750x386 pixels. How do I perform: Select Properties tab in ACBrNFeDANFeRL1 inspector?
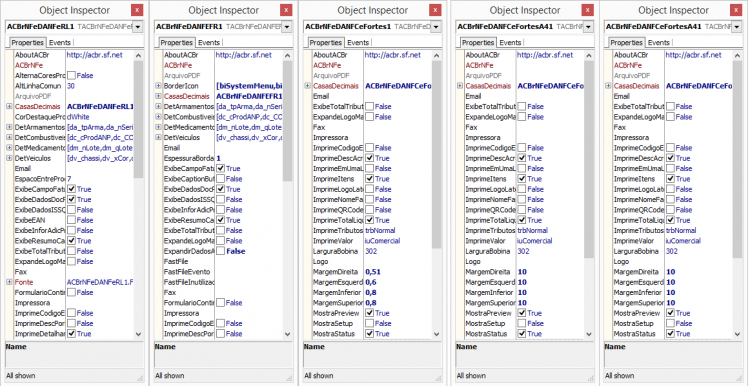click(28, 43)
